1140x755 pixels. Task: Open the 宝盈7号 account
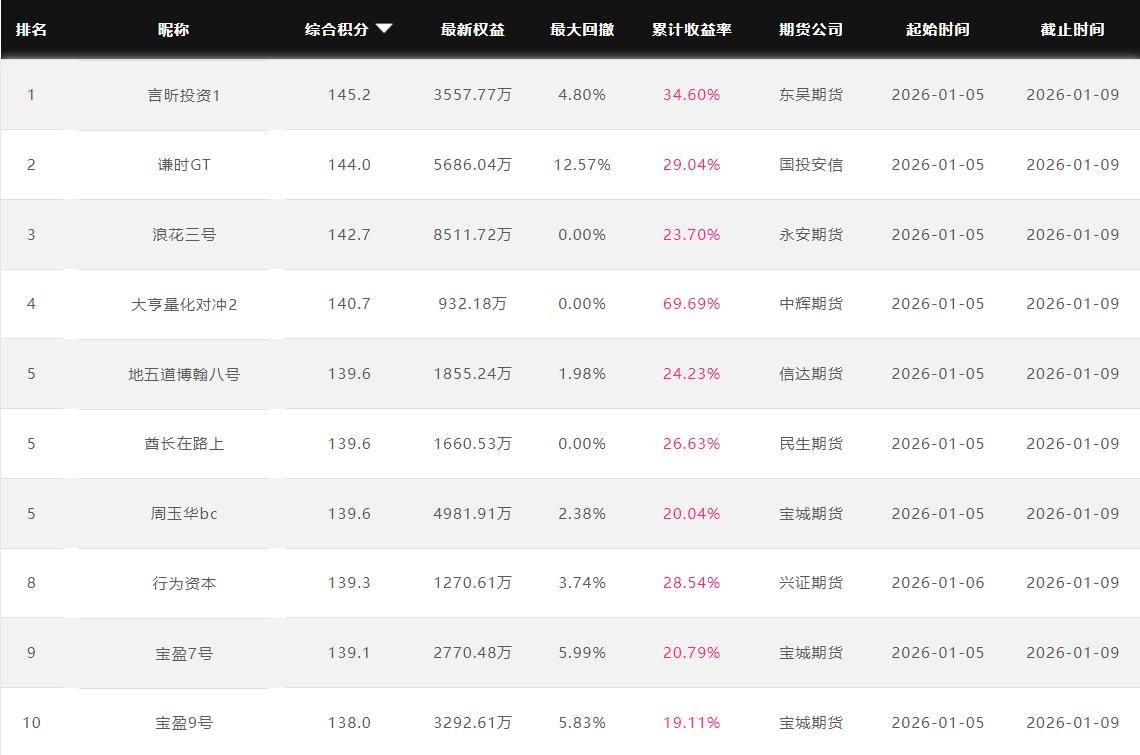pyautogui.click(x=183, y=653)
